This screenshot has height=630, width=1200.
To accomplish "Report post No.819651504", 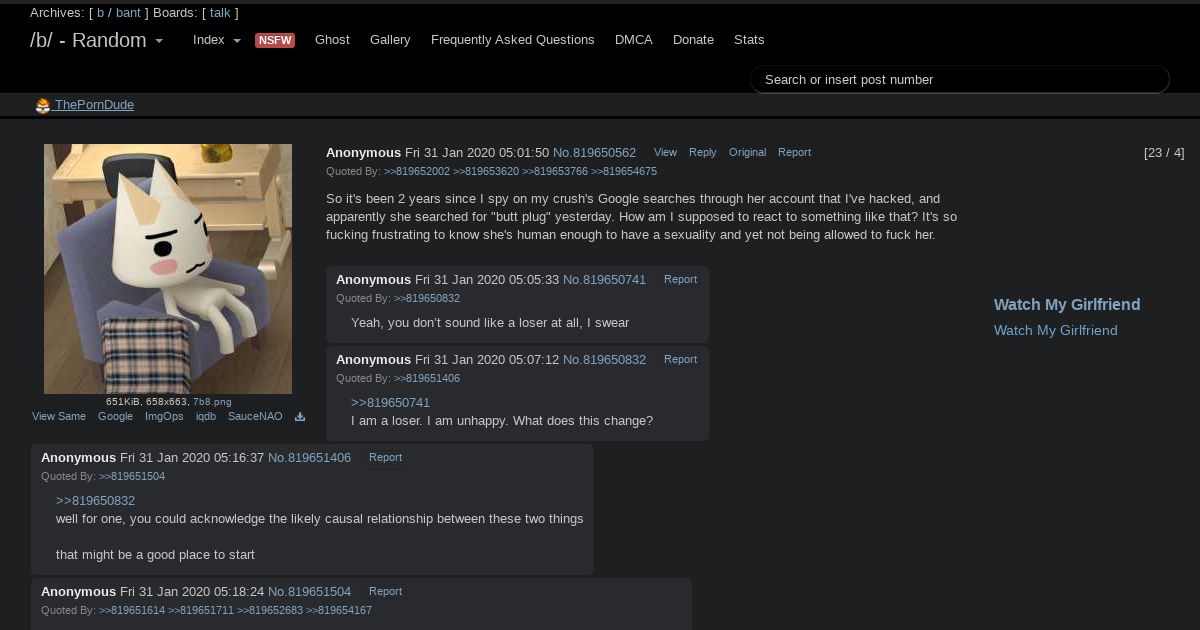I will point(385,592).
